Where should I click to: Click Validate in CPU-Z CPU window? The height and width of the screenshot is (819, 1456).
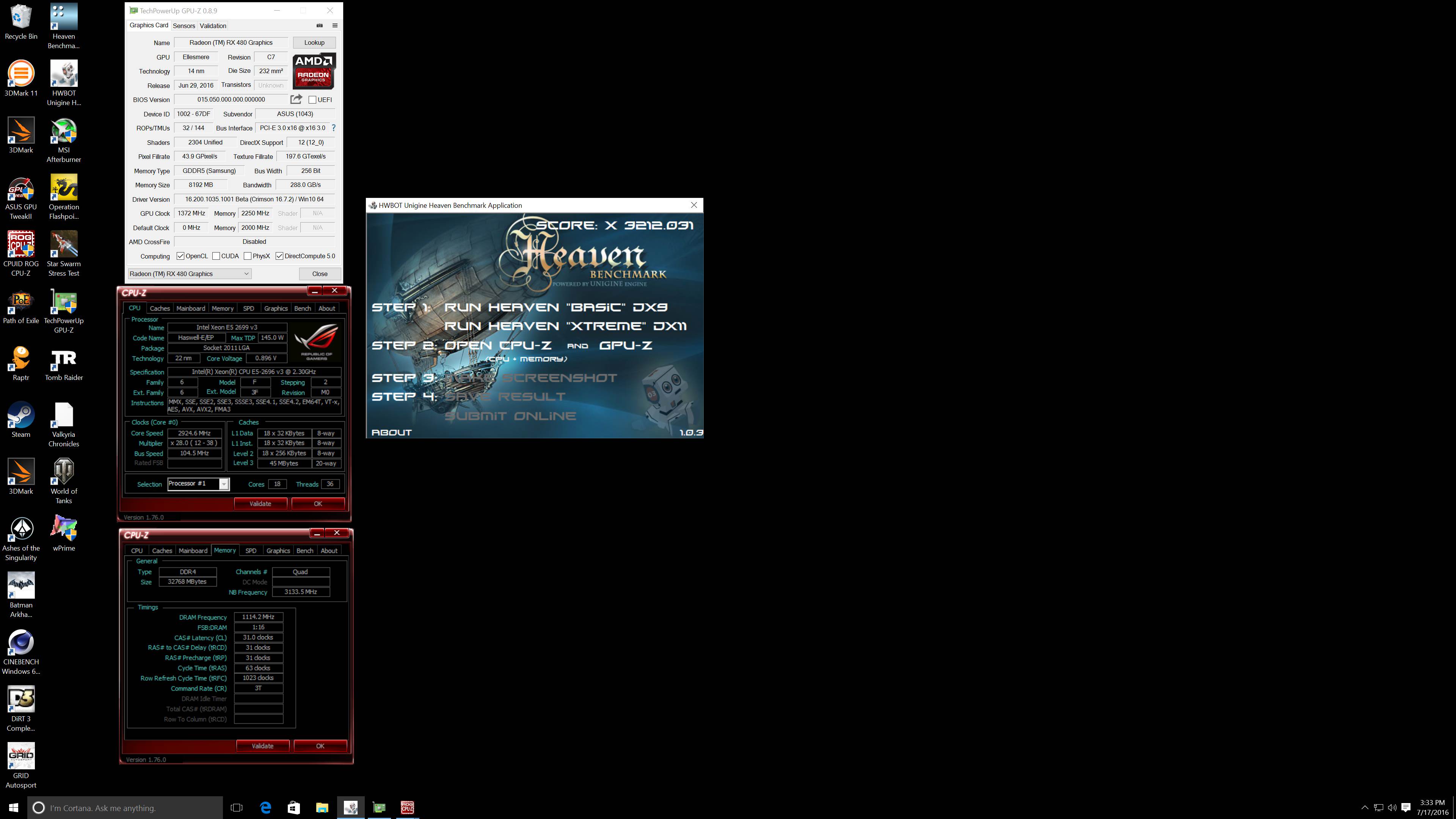coord(260,504)
